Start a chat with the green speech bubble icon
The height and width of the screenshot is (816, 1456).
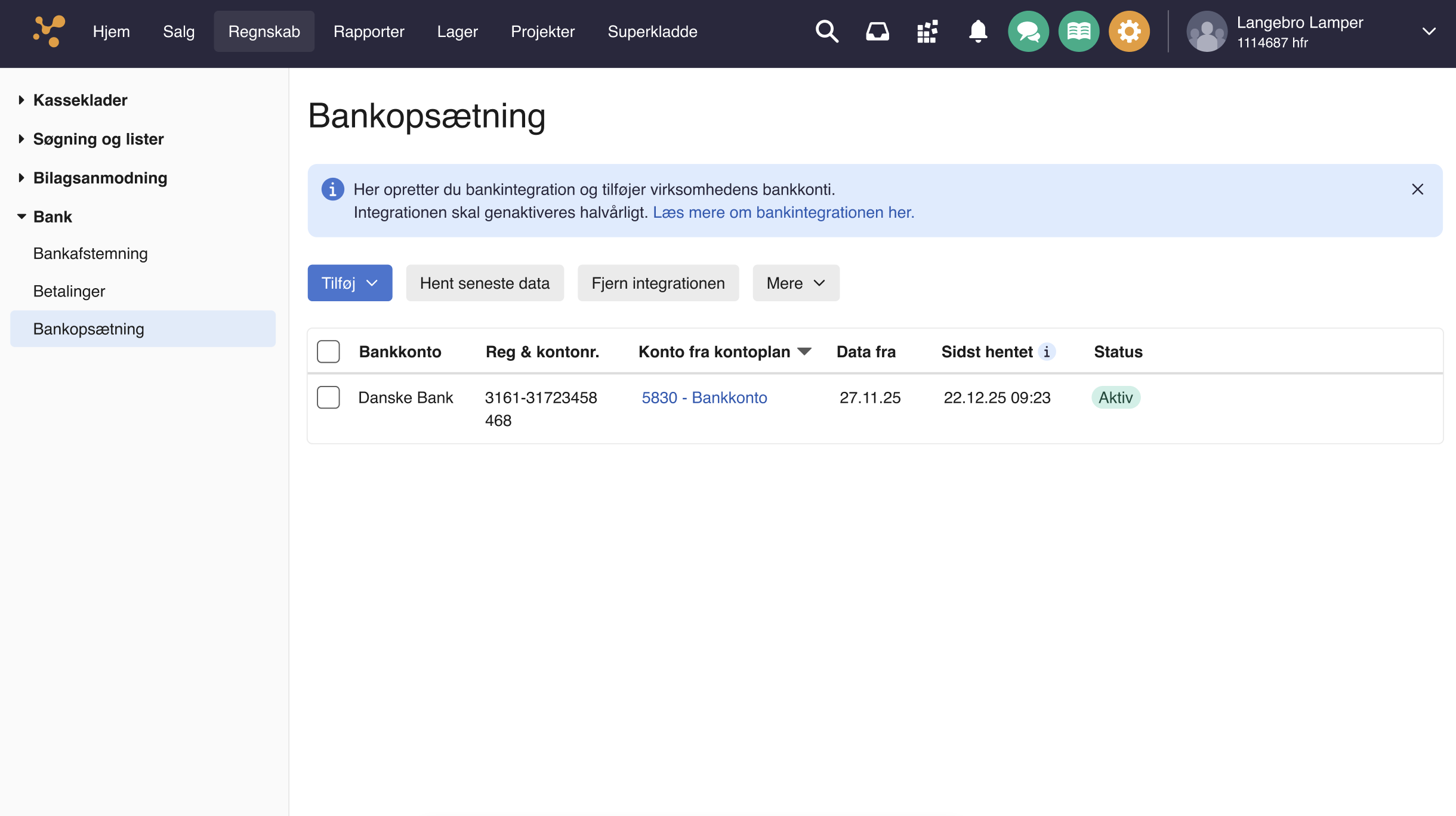coord(1028,31)
